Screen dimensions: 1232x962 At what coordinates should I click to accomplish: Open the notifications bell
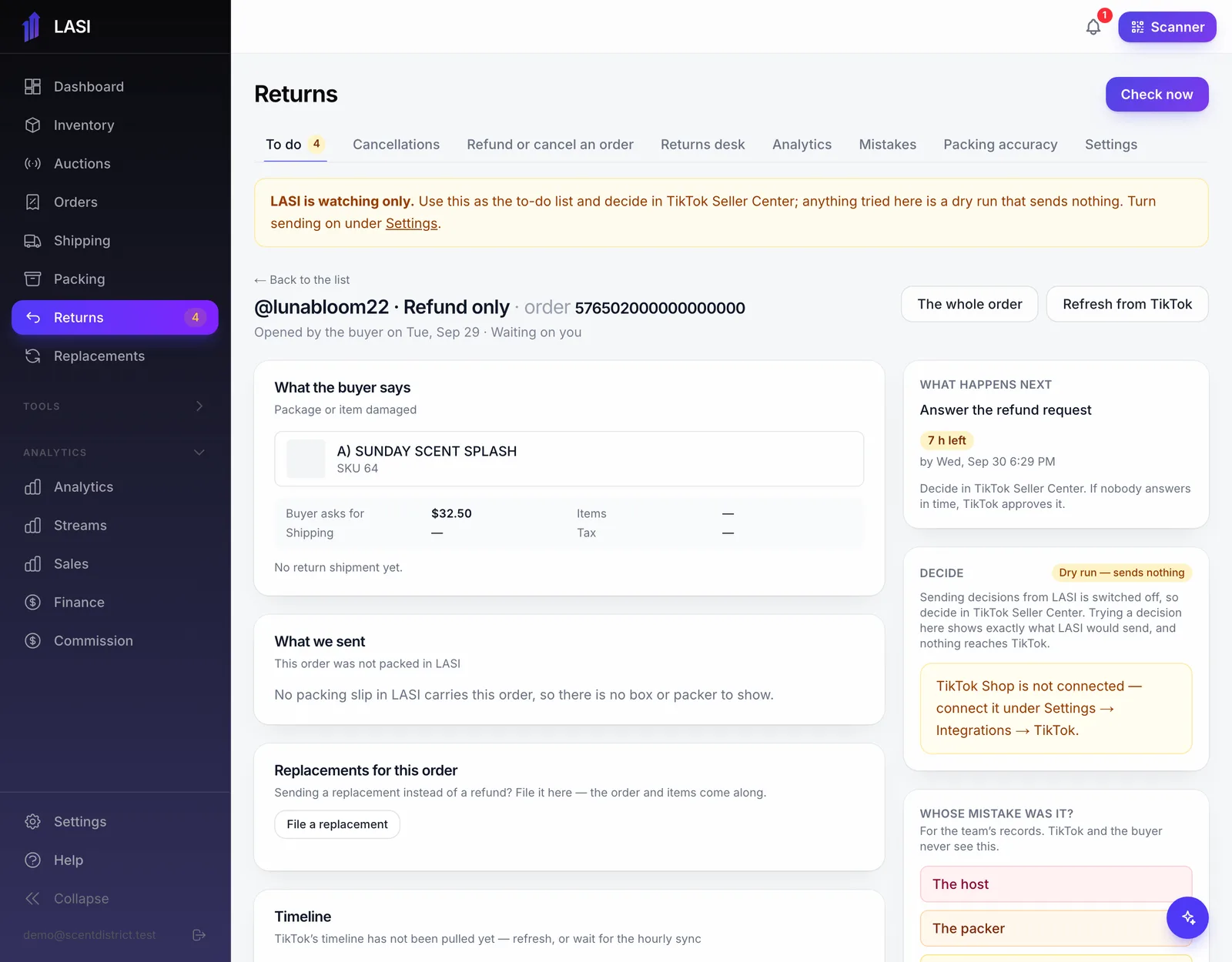[x=1093, y=27]
